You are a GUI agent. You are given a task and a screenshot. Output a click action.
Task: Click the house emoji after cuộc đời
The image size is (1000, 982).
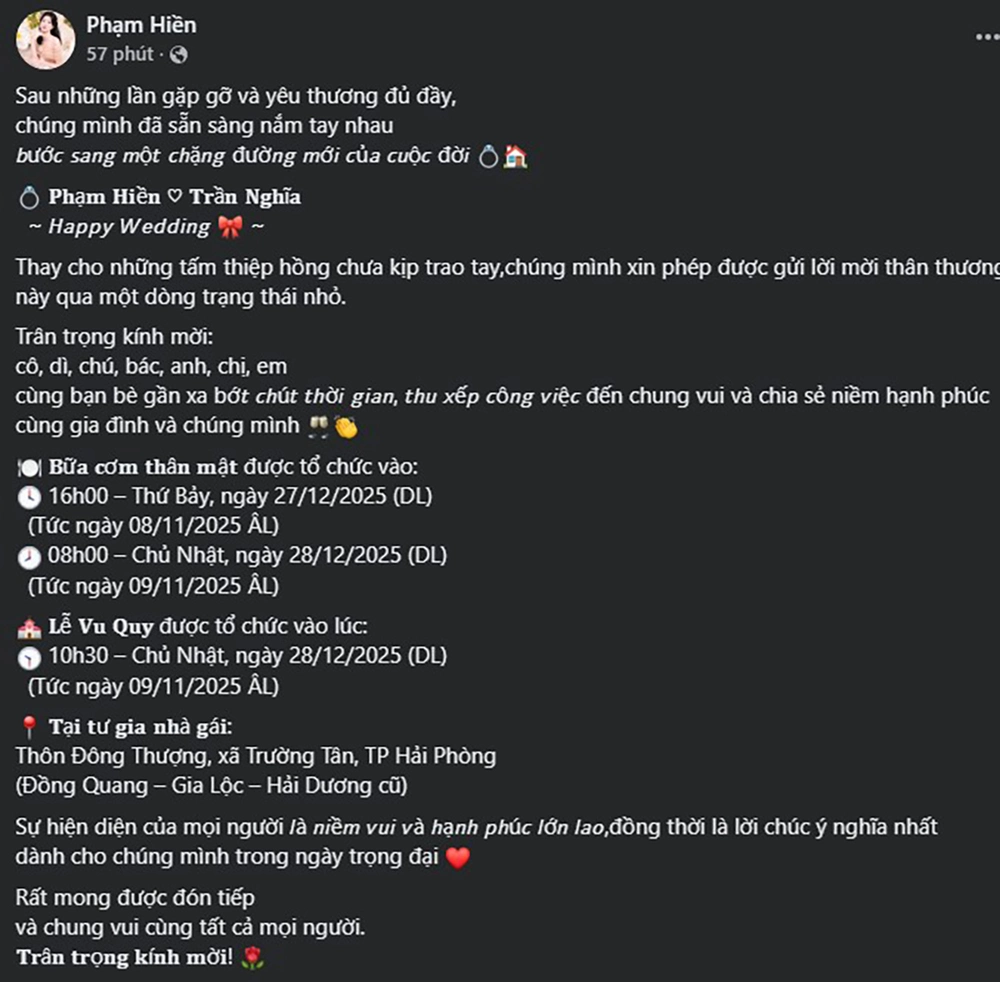pyautogui.click(x=515, y=157)
